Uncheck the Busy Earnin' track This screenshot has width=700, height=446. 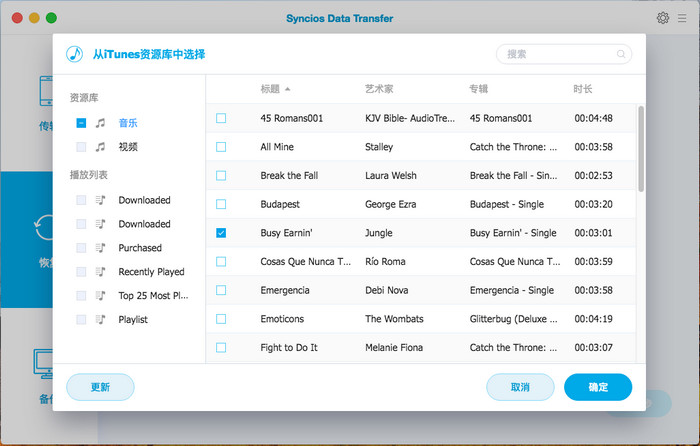[x=221, y=233]
